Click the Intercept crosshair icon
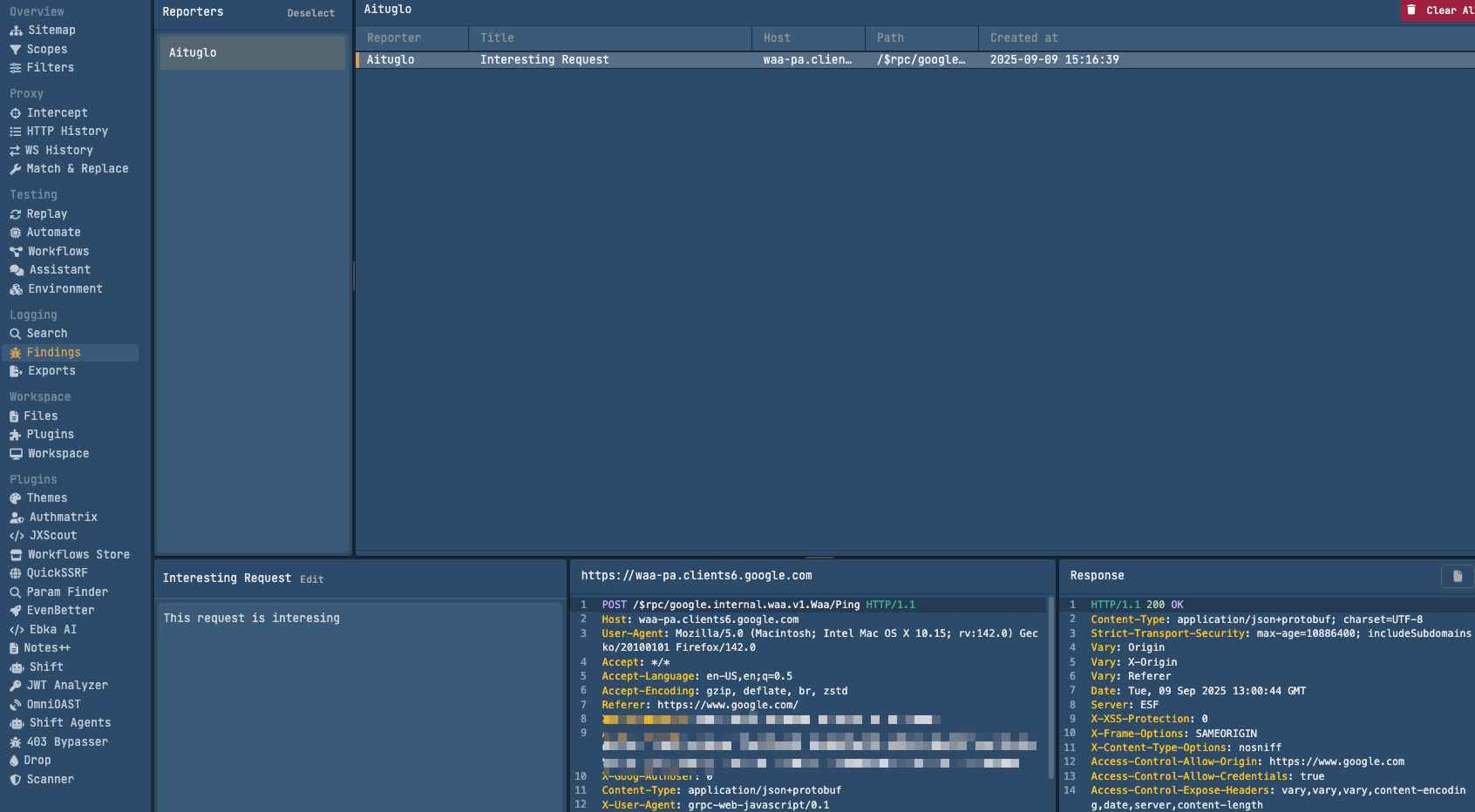Viewport: 1475px width, 812px height. (15, 113)
